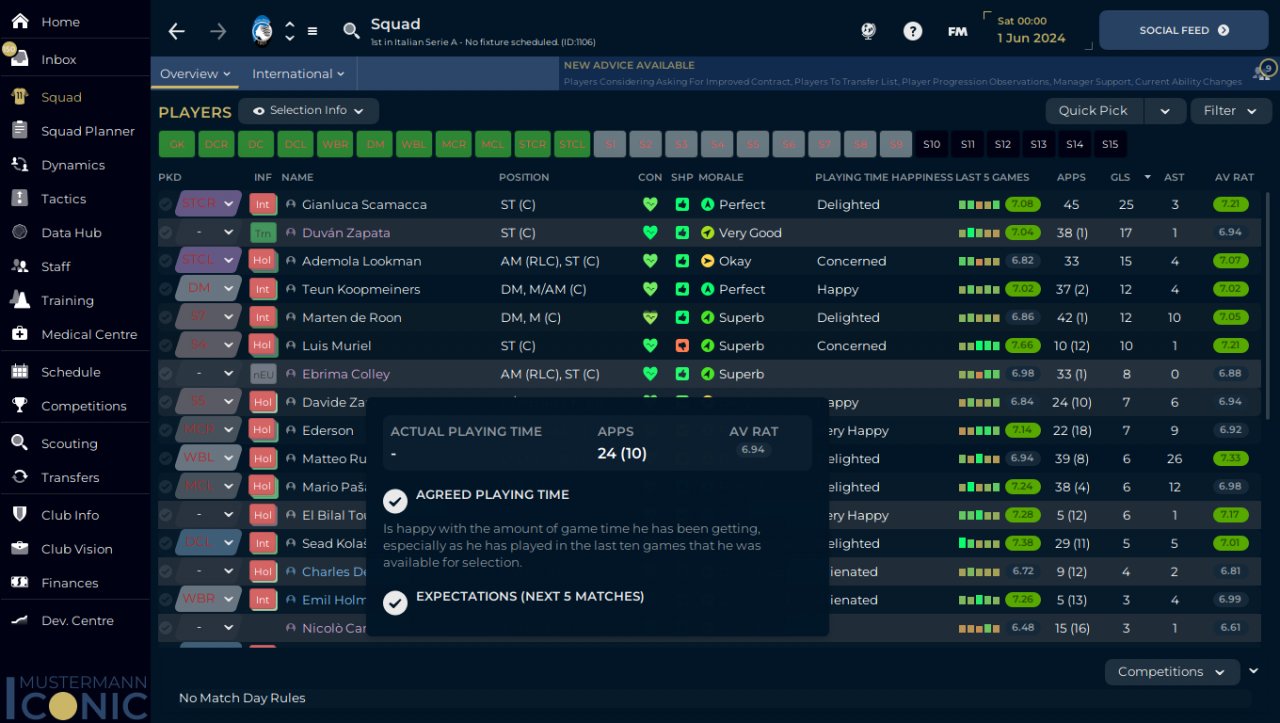Image resolution: width=1280 pixels, height=723 pixels.
Task: Toggle the picked checkbox for Ebrima Colley
Action: tap(166, 374)
